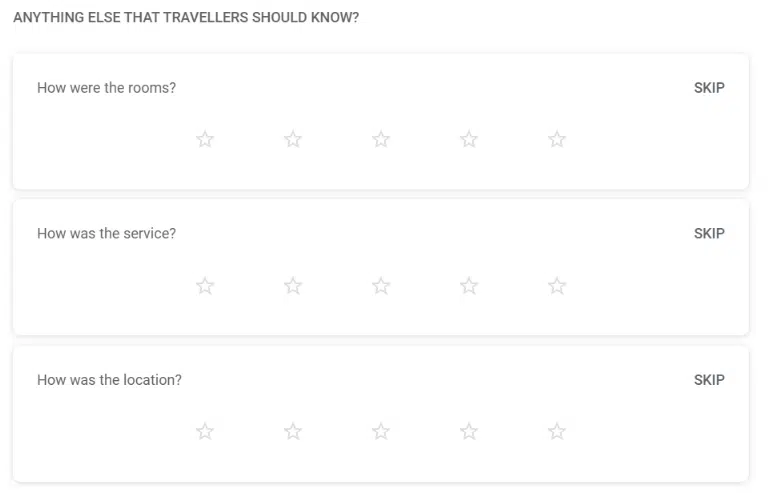Skip the service rating question

click(x=709, y=234)
